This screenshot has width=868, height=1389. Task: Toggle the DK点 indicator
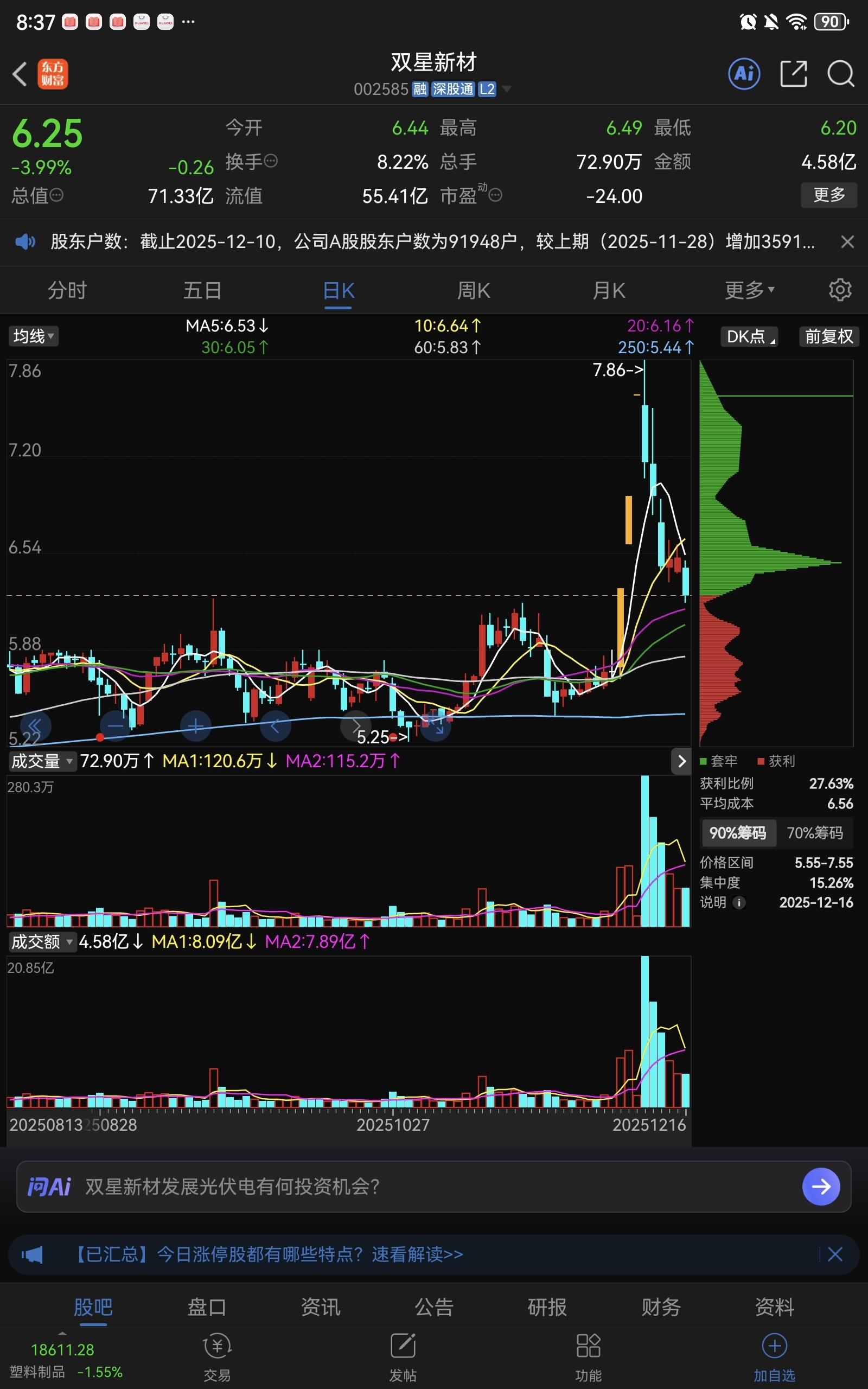749,336
